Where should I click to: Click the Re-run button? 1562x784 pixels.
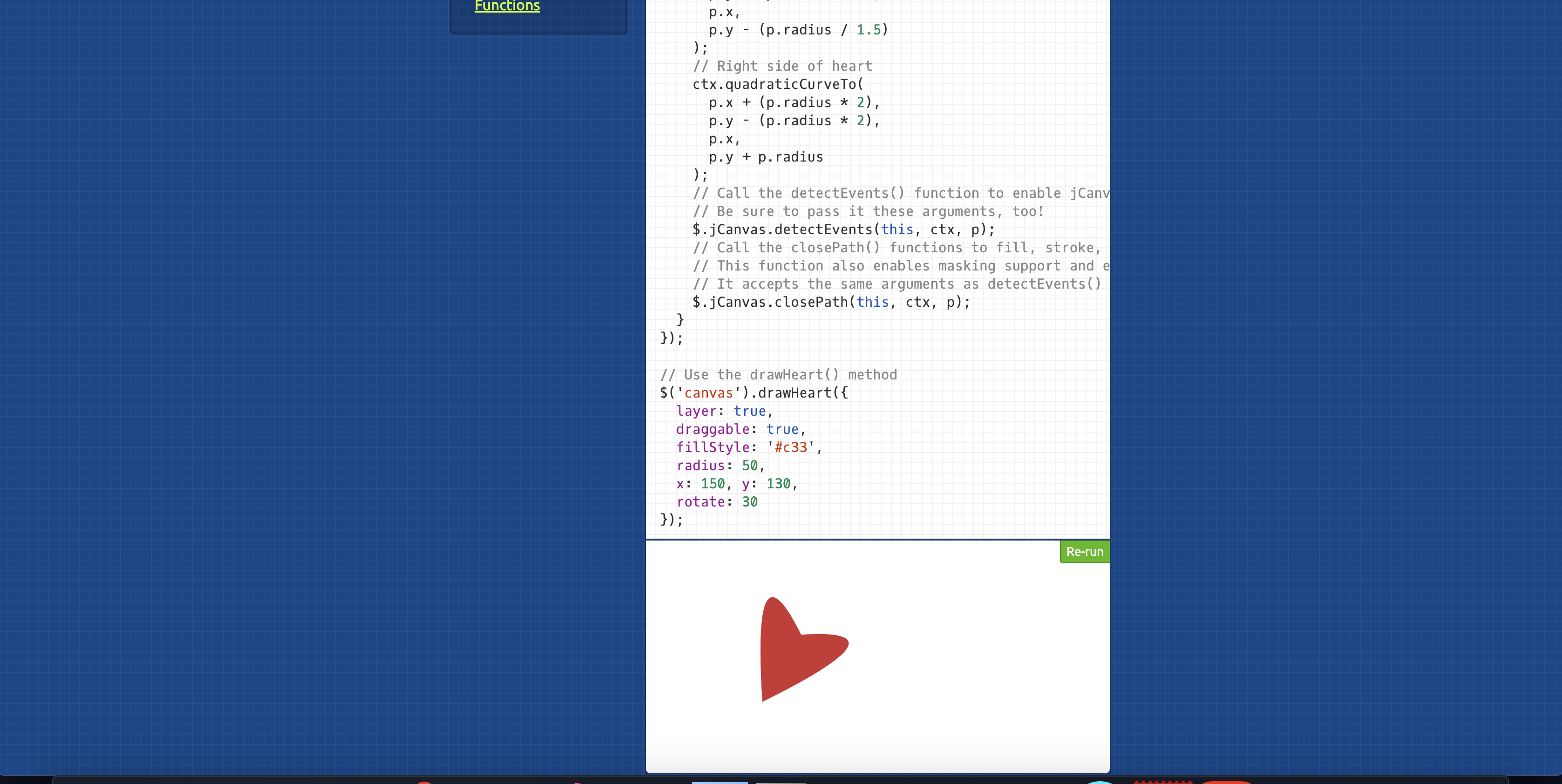point(1084,552)
